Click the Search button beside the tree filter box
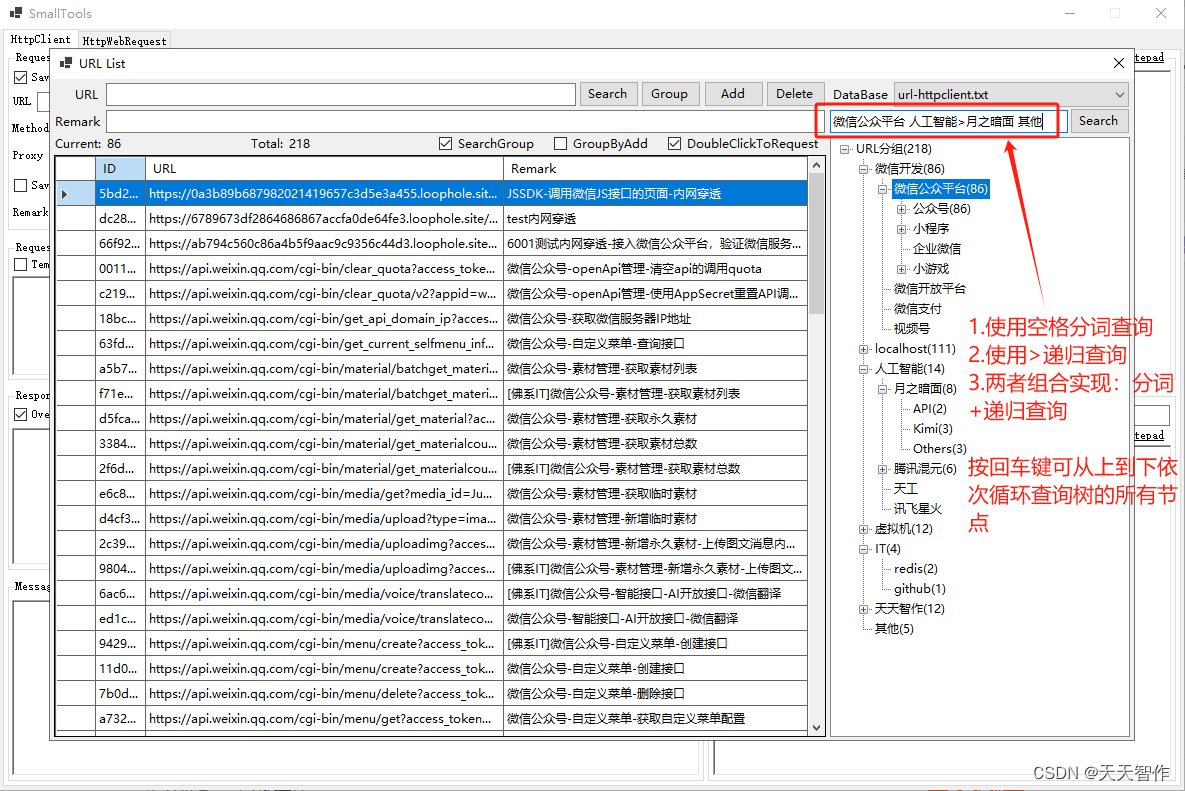Viewport: 1185px width, 791px height. (1098, 120)
